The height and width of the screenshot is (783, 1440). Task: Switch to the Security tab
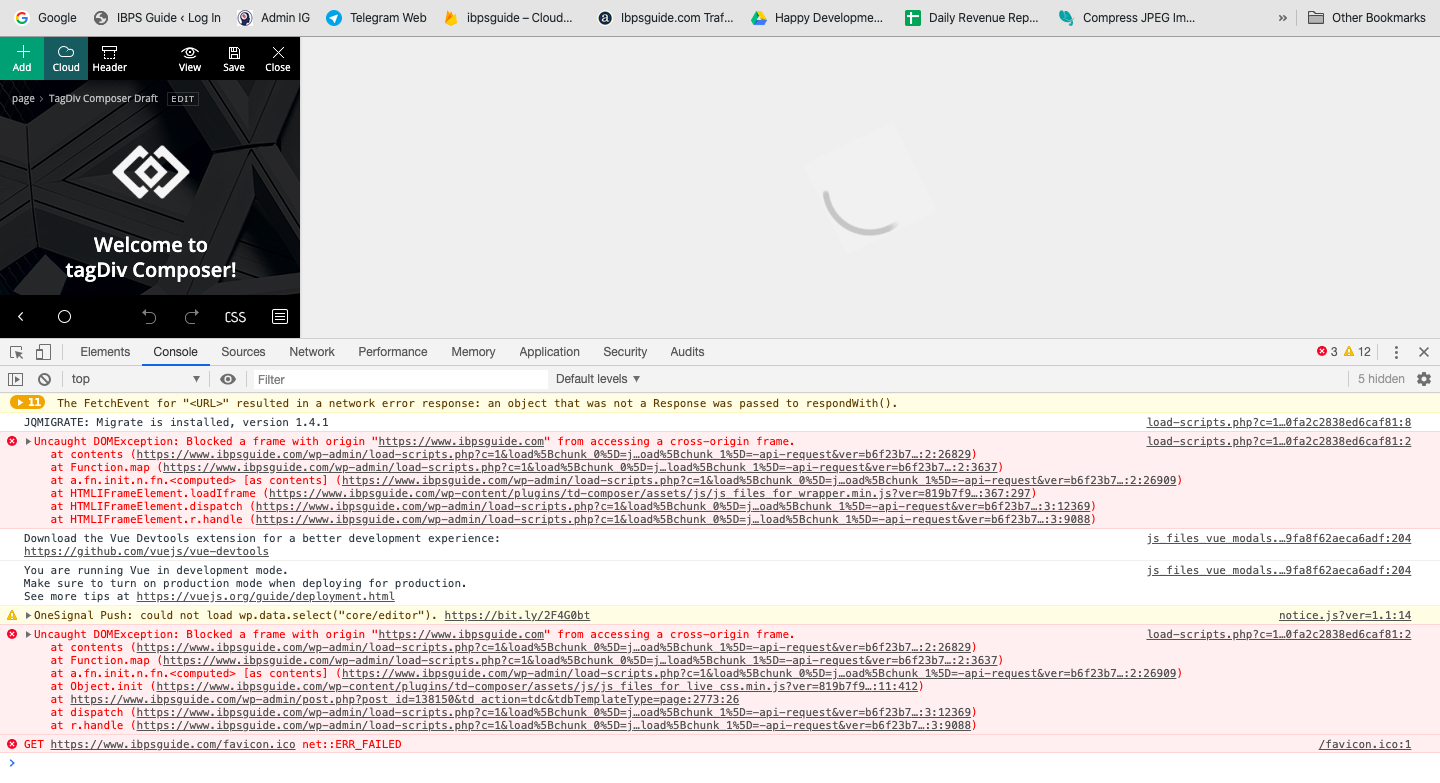pos(625,352)
